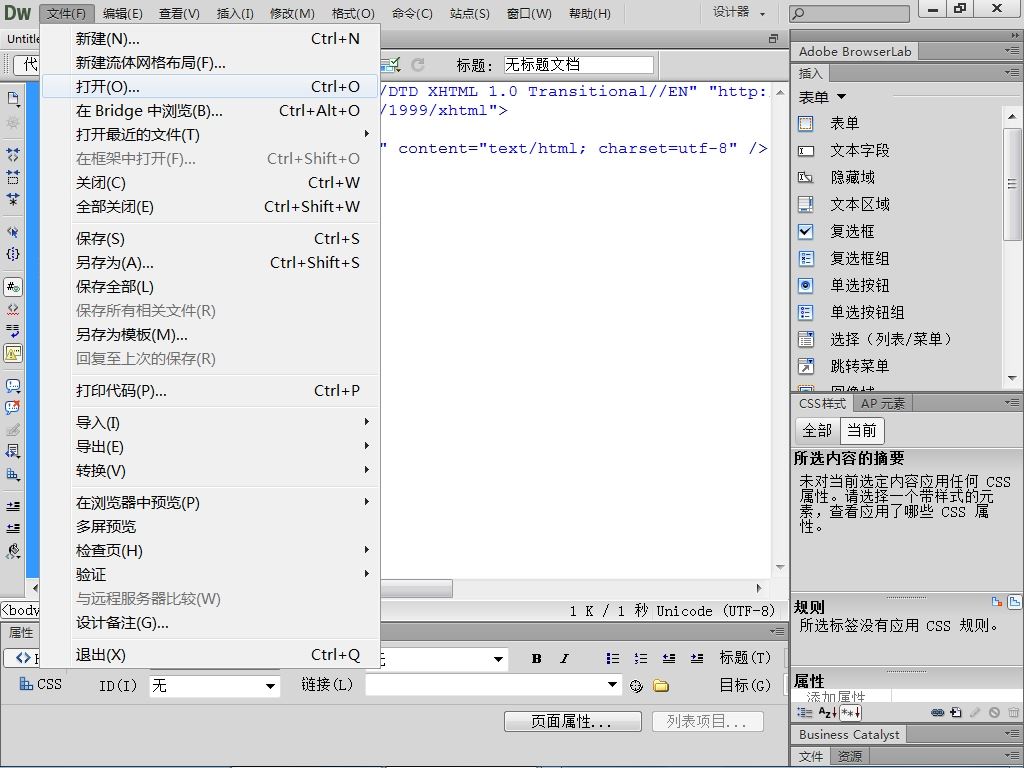Insert a 单选按钮 radio button
This screenshot has height=768, width=1024.
point(843,285)
